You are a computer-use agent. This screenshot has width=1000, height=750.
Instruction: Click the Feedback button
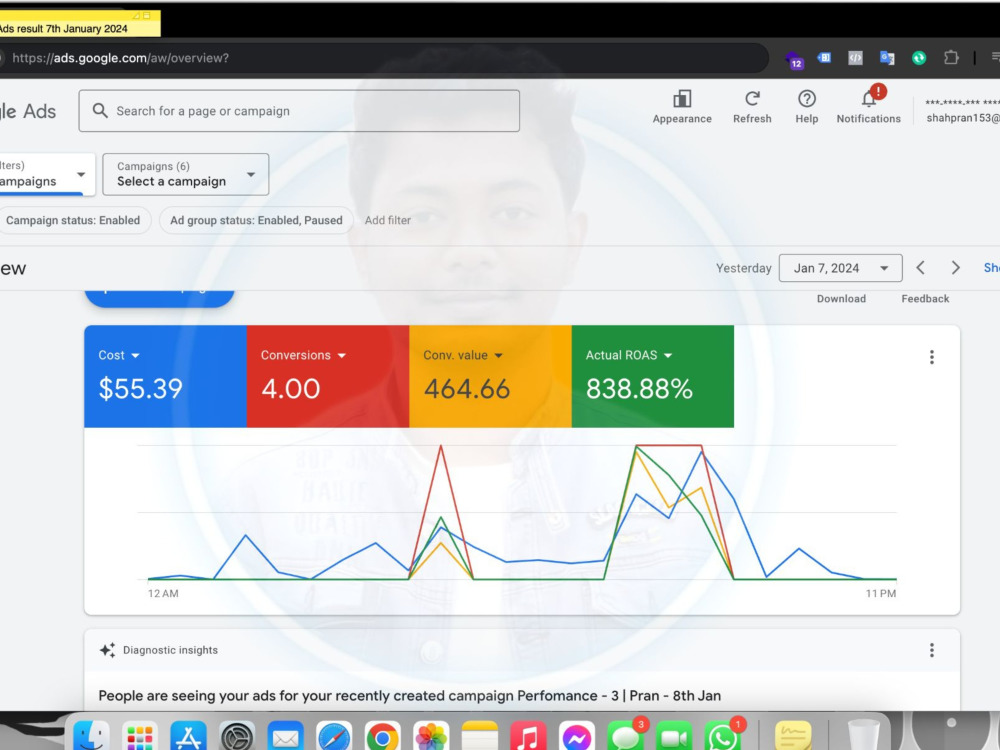(925, 298)
